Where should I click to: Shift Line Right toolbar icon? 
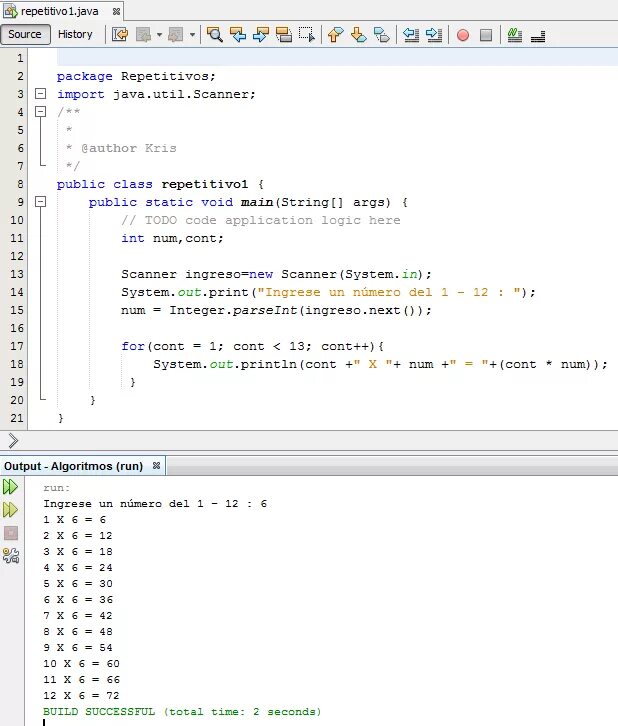(434, 35)
